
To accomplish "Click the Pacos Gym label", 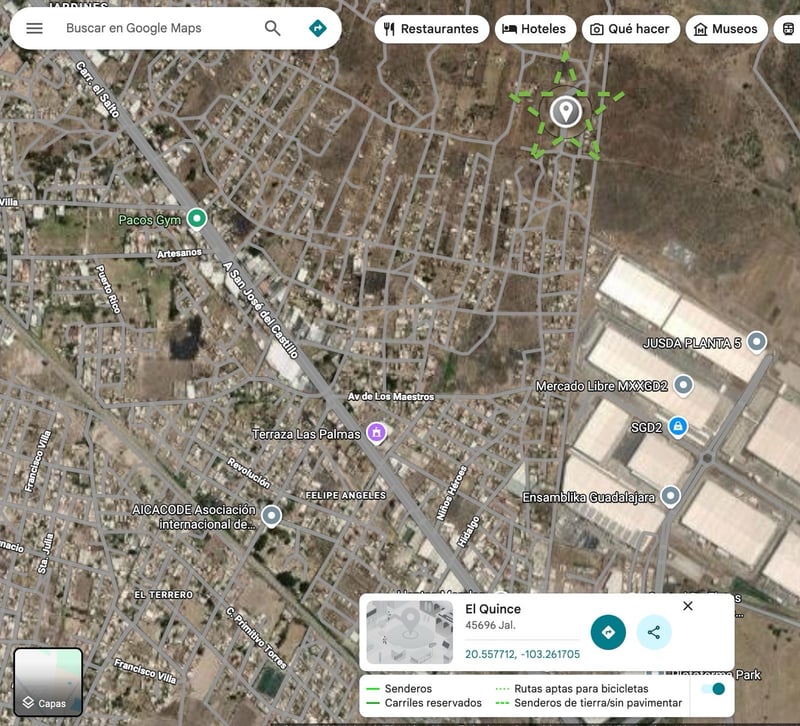I will click(x=150, y=220).
